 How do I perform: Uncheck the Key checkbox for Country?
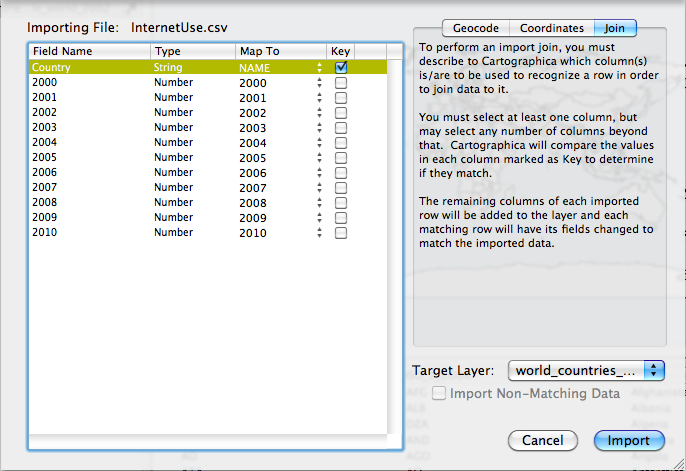(341, 68)
